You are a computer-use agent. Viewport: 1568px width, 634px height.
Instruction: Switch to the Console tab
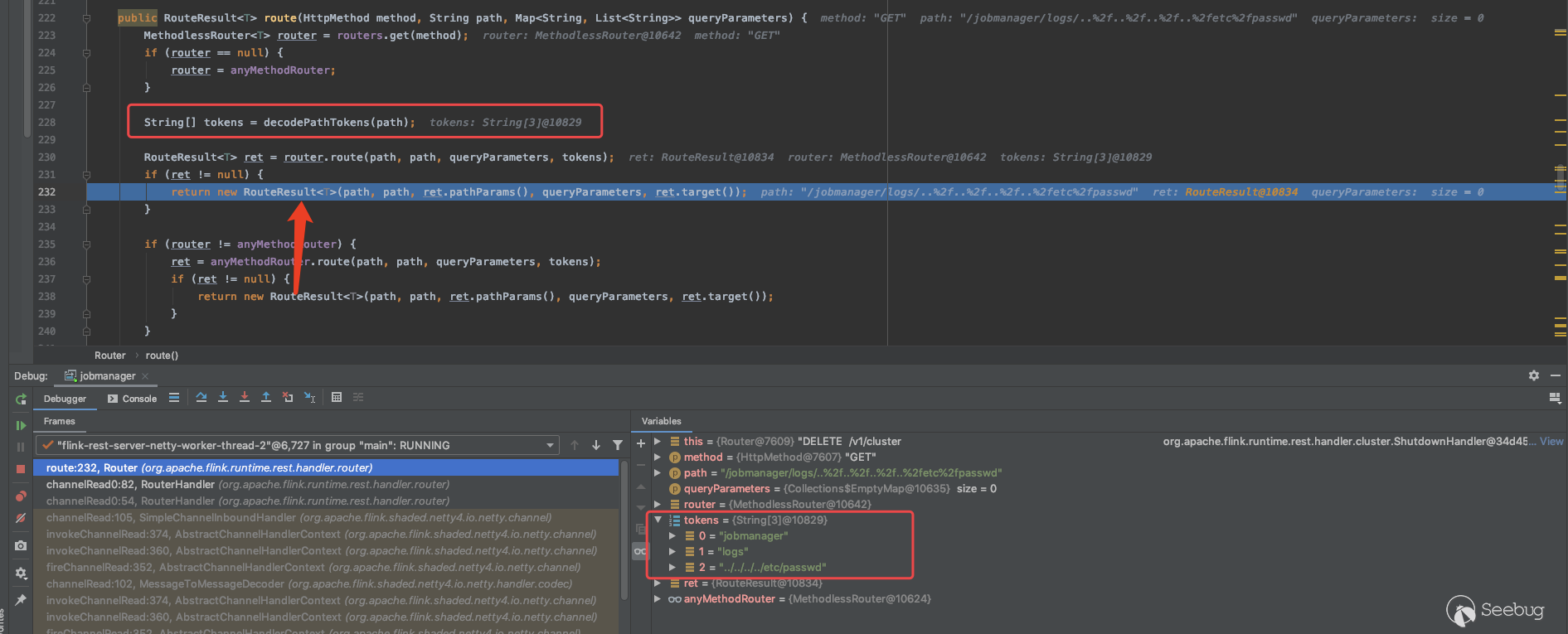pyautogui.click(x=133, y=399)
